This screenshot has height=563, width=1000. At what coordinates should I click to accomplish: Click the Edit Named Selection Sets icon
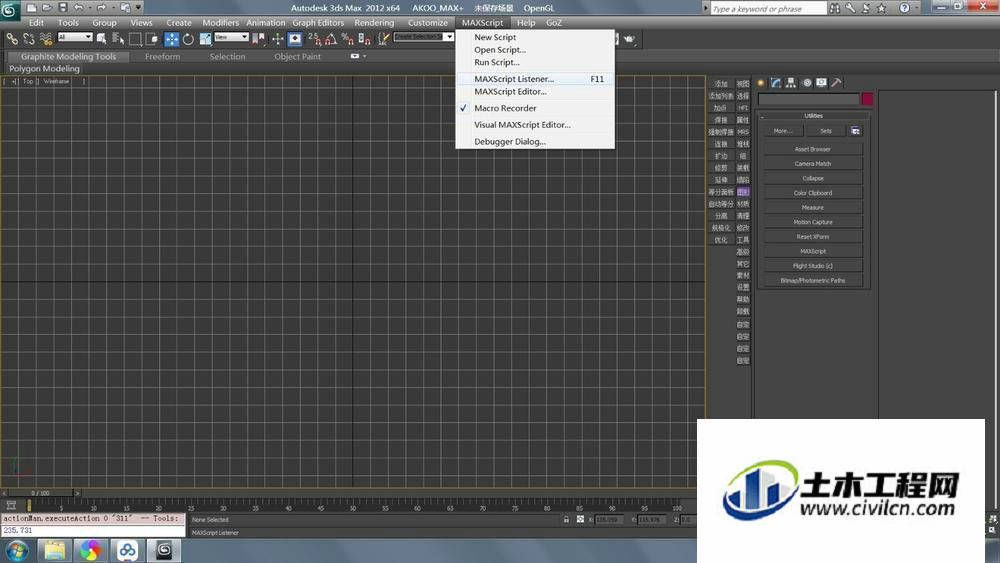[x=383, y=39]
